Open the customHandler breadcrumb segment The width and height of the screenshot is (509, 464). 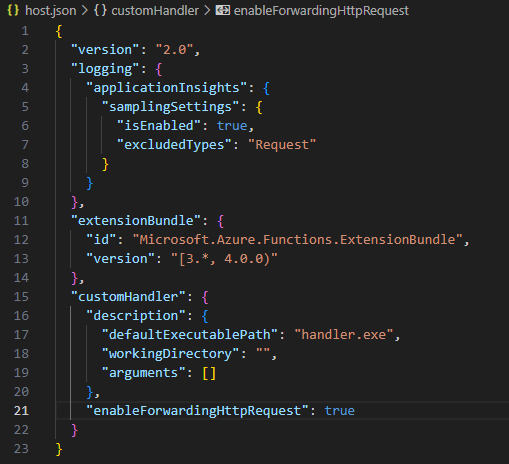pos(155,11)
